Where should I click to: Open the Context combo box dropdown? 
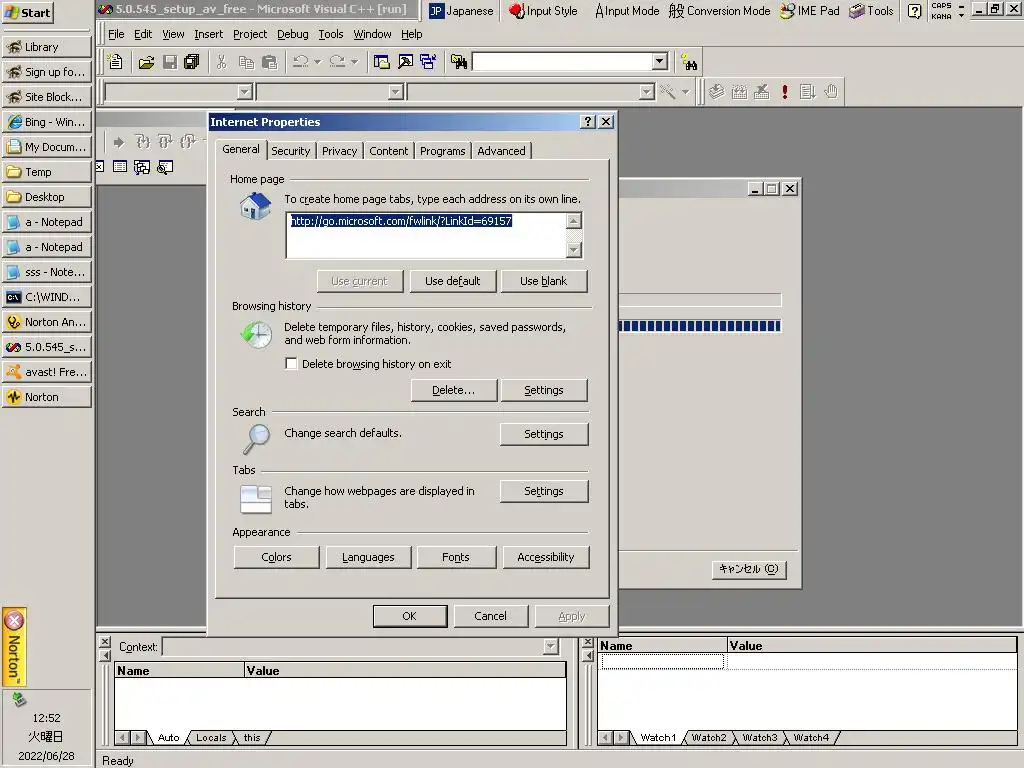click(551, 647)
